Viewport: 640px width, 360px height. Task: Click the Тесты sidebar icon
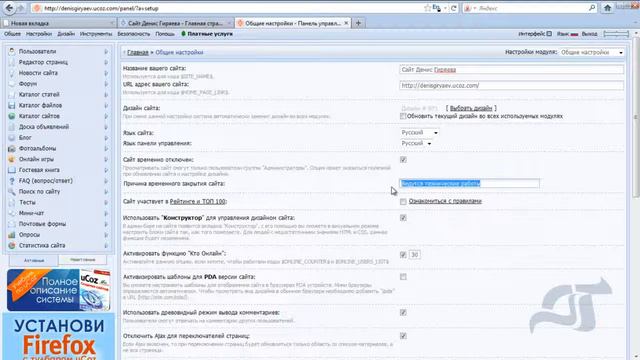tap(11, 202)
